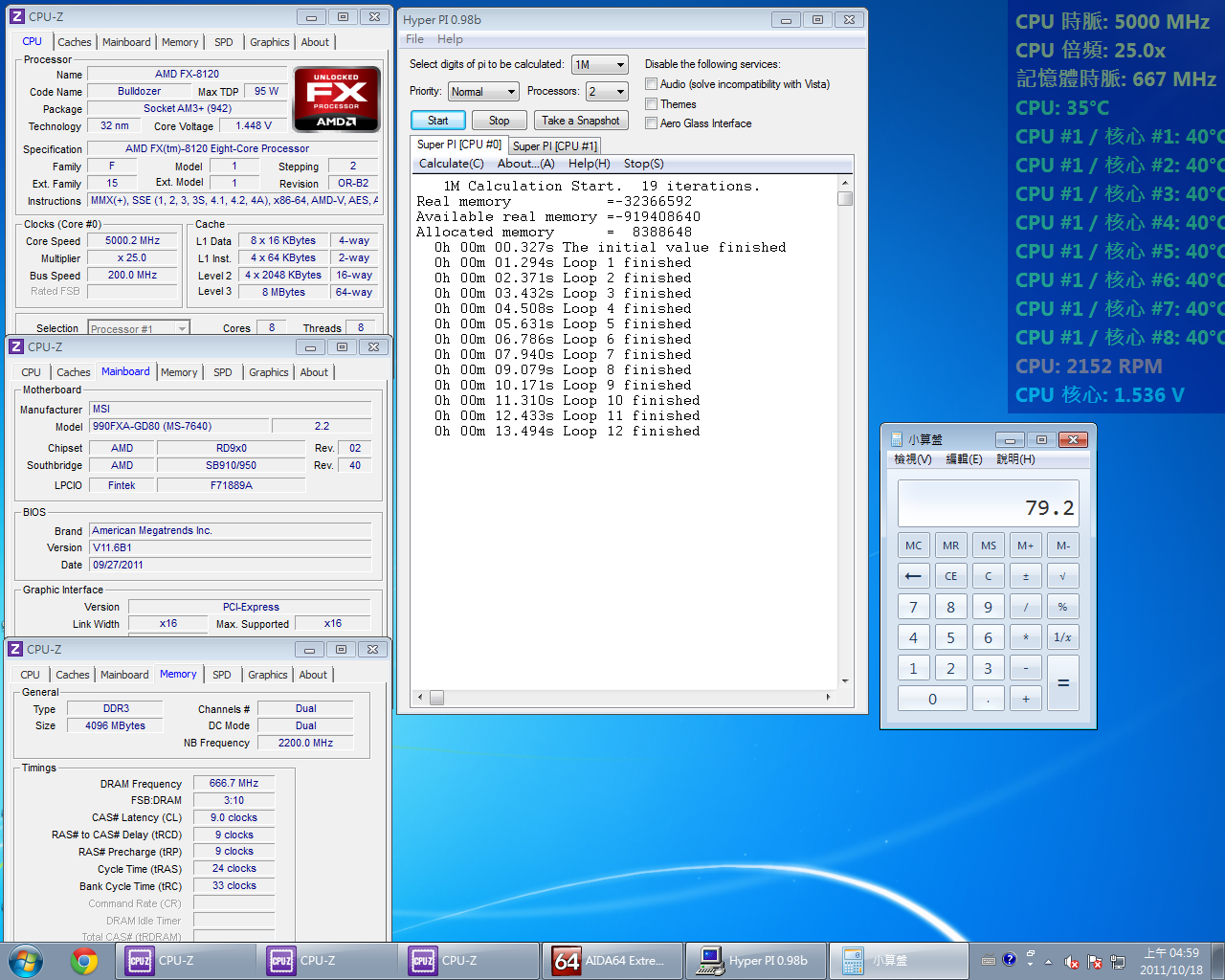This screenshot has height=980, width=1225.
Task: Click the title icon of CPU-Z Mainboard window
Action: point(16,346)
